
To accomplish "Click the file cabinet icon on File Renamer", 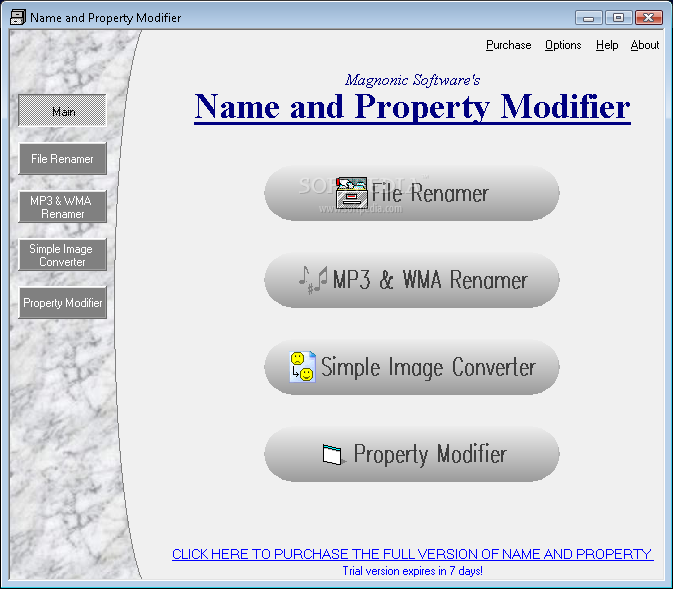I will pyautogui.click(x=352, y=192).
